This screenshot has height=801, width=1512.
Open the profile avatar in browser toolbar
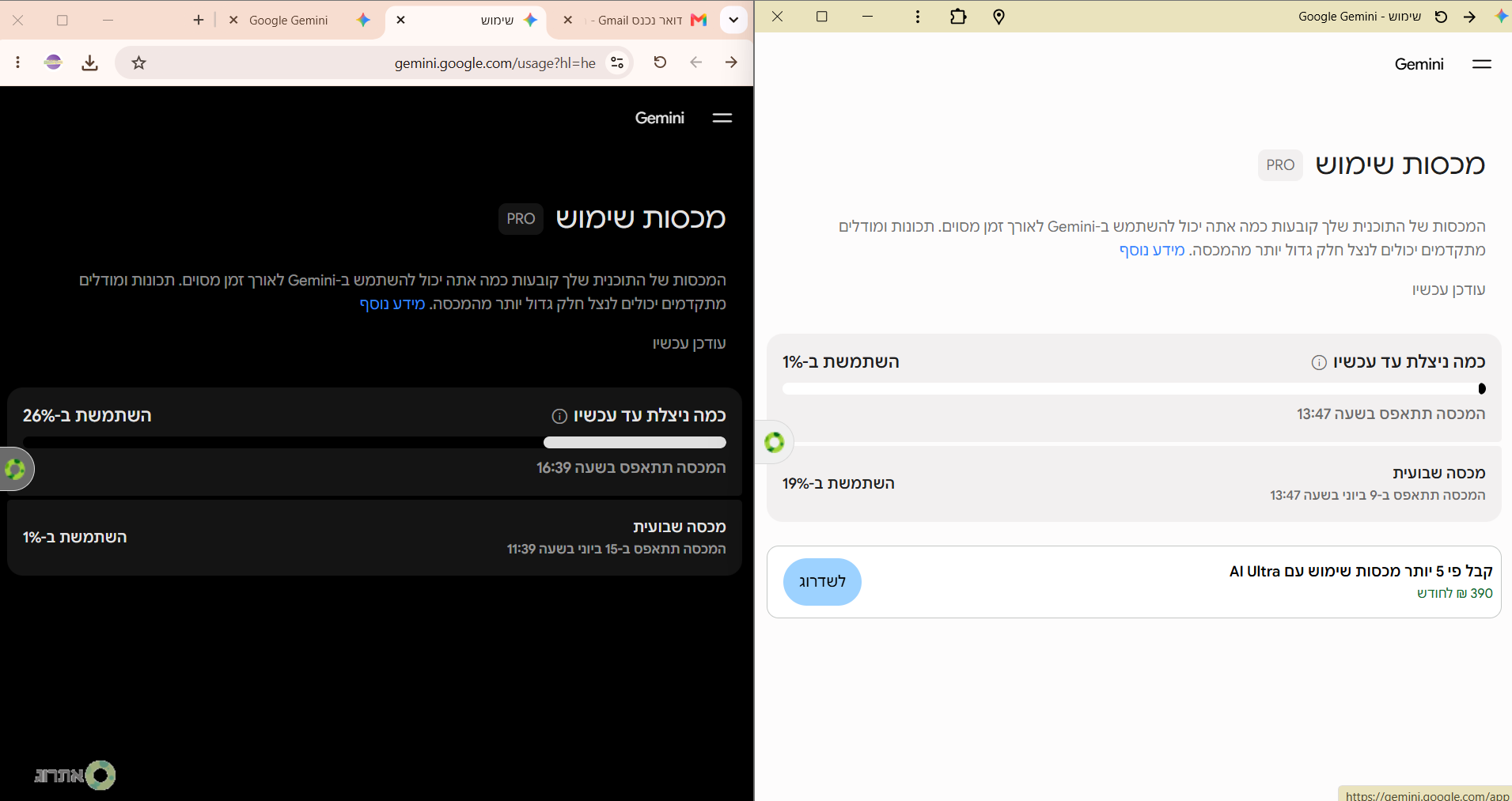pos(53,62)
